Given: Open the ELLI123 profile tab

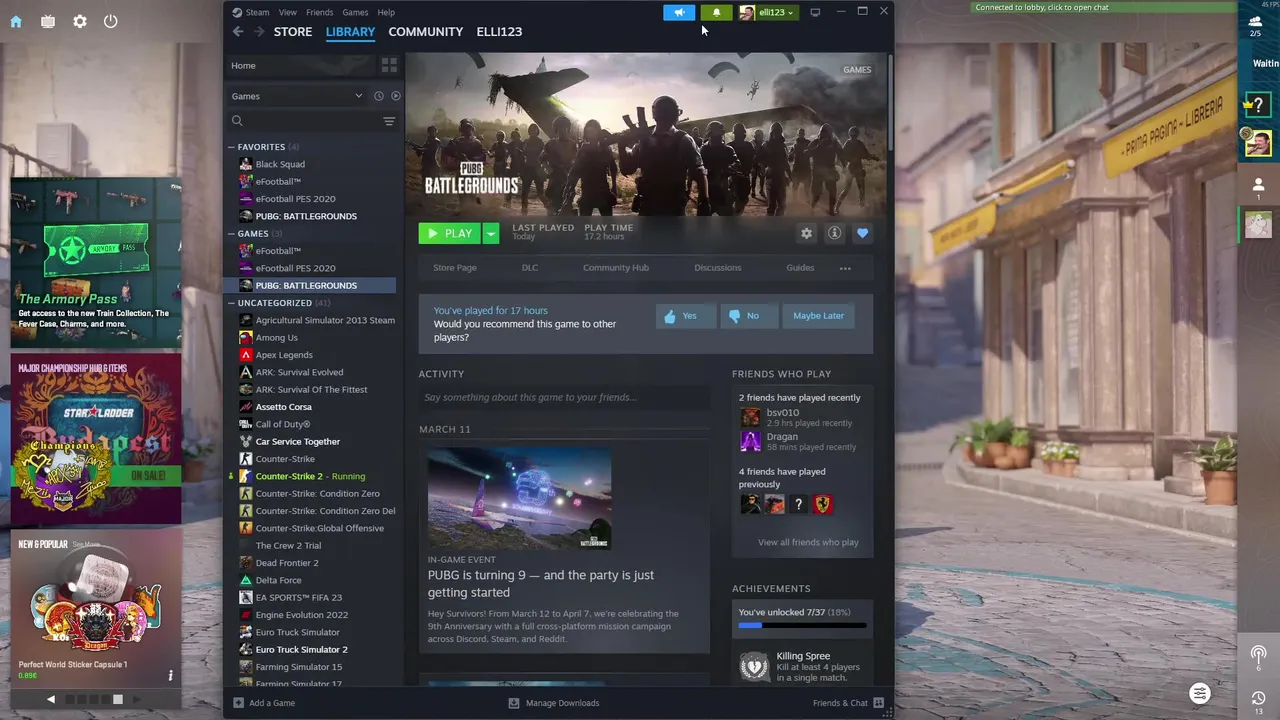Looking at the screenshot, I should pos(499,32).
